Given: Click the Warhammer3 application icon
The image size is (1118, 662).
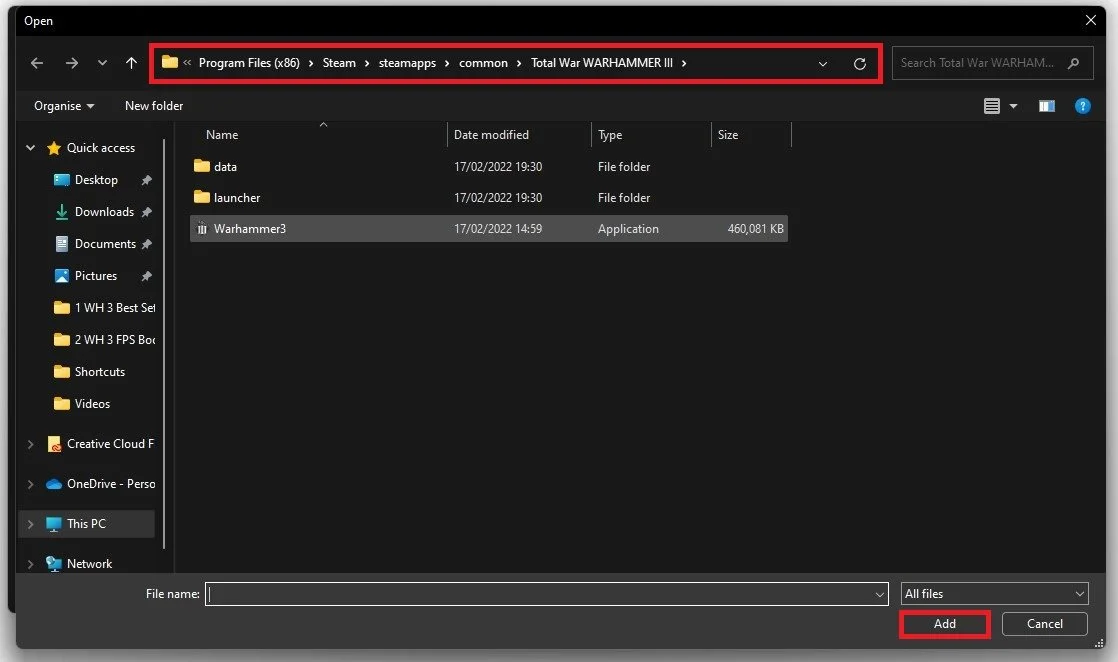Looking at the screenshot, I should click(x=202, y=229).
